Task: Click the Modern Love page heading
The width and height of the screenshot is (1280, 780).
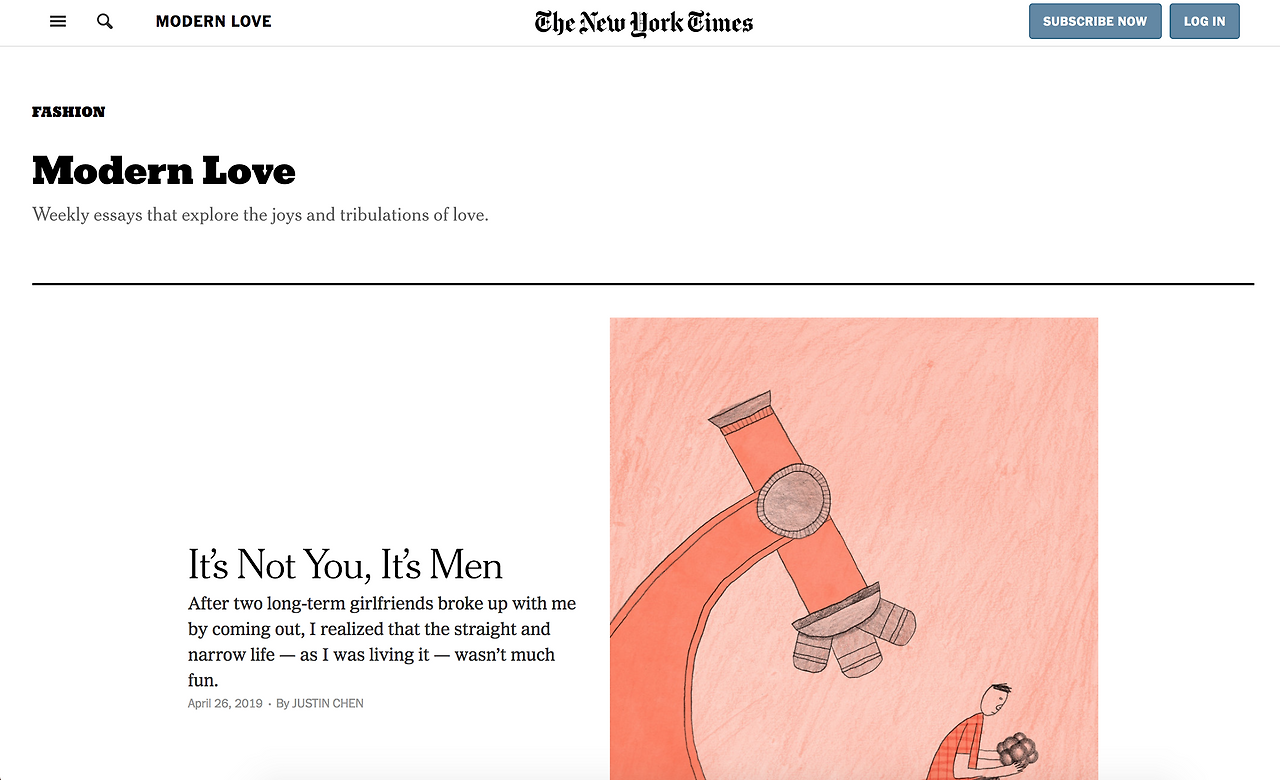Action: (164, 171)
